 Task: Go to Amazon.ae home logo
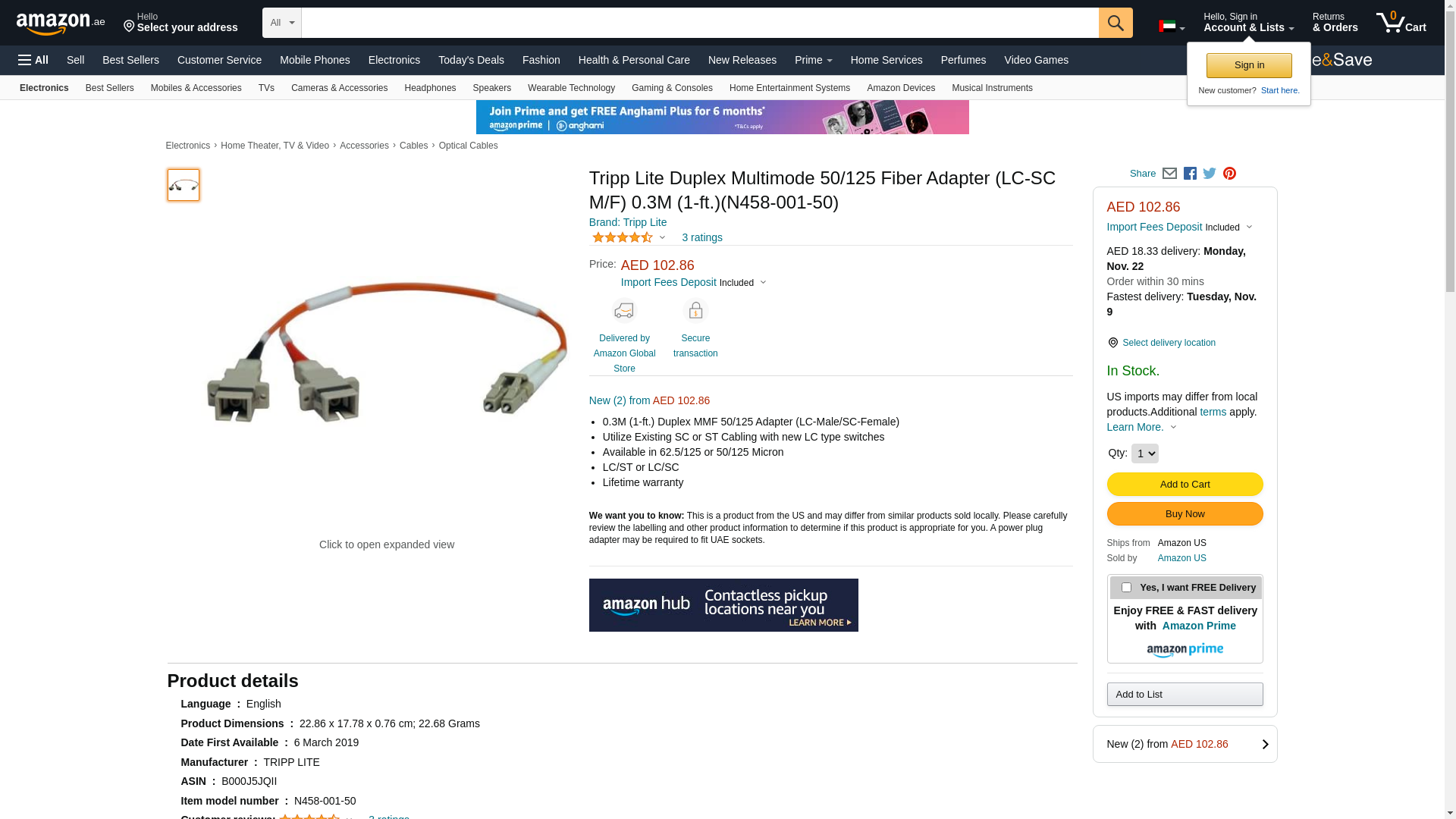(x=61, y=23)
